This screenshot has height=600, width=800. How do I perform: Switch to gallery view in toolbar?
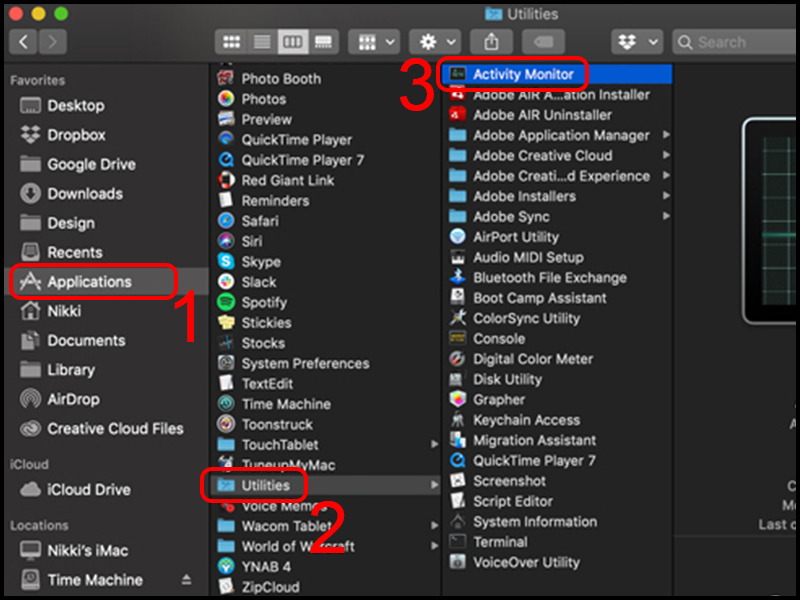[323, 42]
